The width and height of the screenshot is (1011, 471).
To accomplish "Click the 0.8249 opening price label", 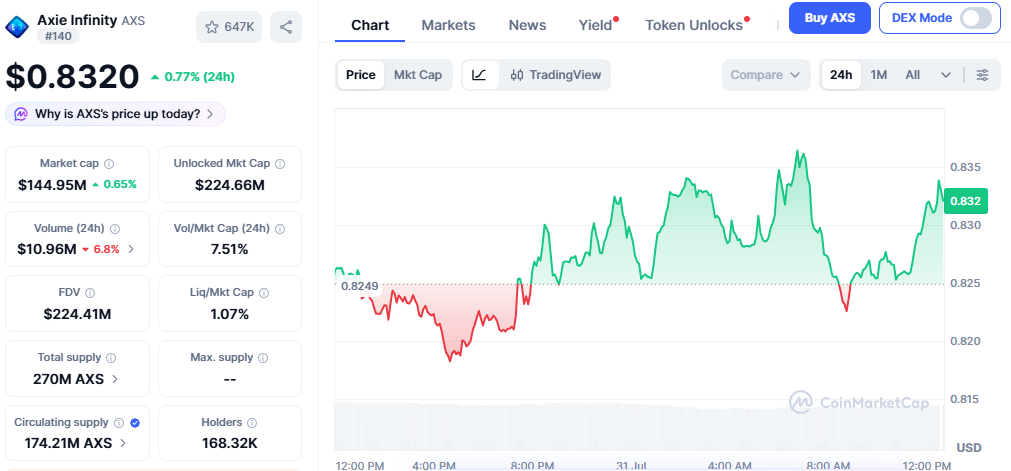I will click(x=360, y=286).
